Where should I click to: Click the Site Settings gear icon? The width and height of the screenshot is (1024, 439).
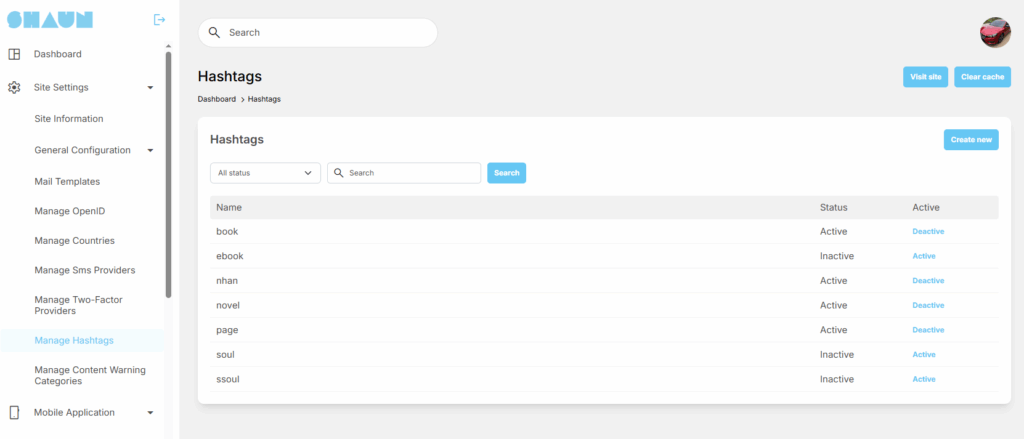(14, 88)
